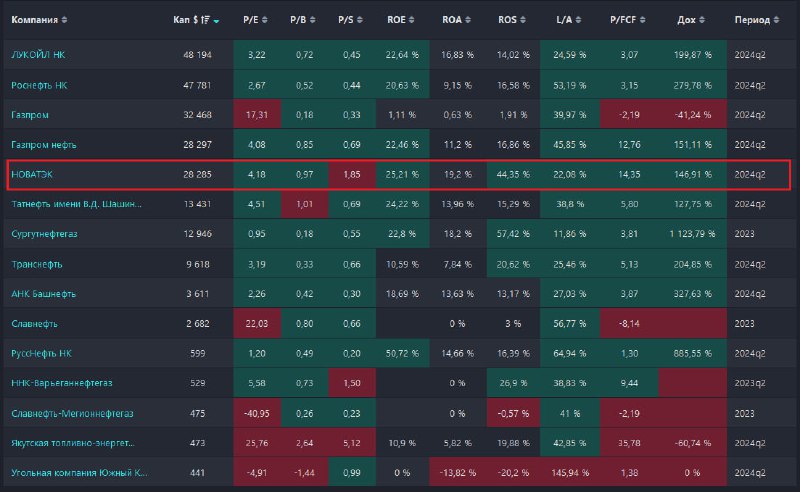Select РуссНефть ROE value 50,72 %
Image resolution: width=800 pixels, height=492 pixels.
coord(402,353)
